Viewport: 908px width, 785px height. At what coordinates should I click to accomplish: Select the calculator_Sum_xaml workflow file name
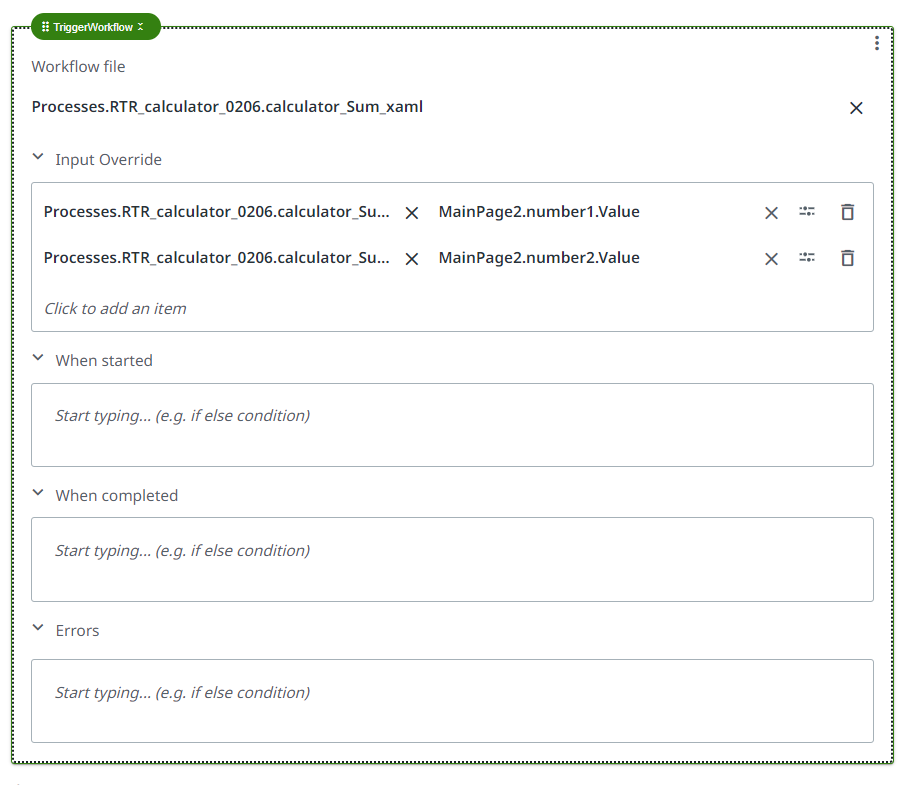coord(227,107)
